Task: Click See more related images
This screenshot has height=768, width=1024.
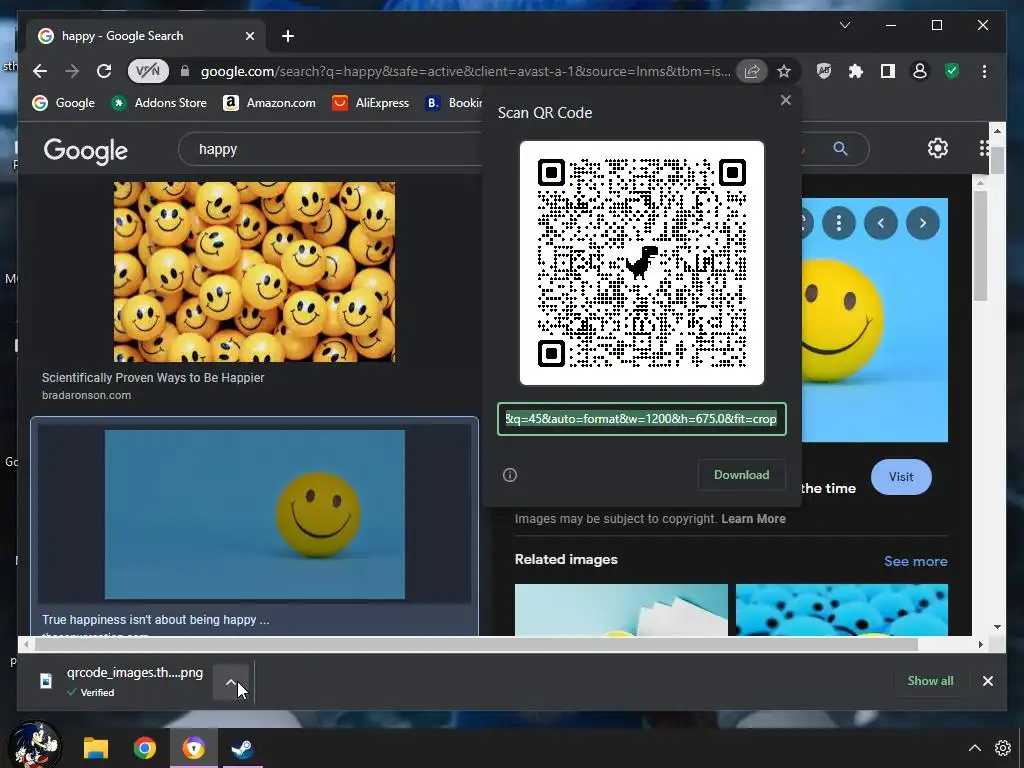Action: 916,561
